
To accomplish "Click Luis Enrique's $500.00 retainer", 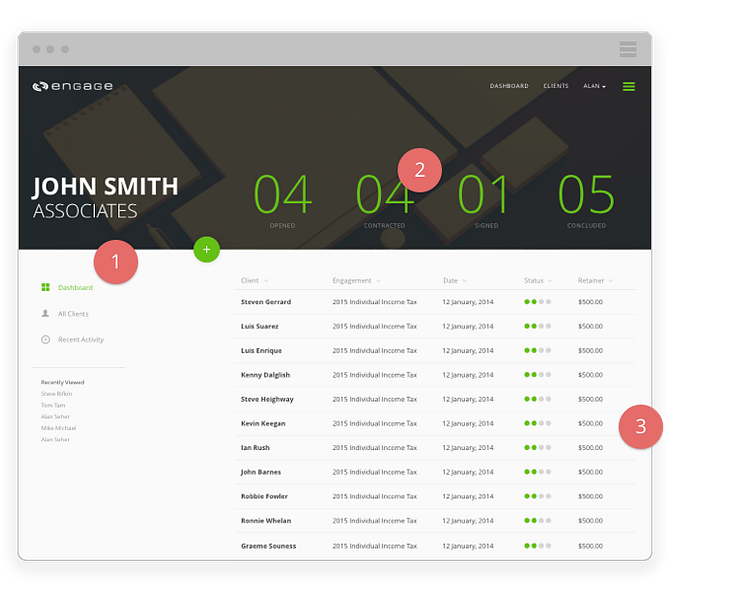I will point(590,351).
